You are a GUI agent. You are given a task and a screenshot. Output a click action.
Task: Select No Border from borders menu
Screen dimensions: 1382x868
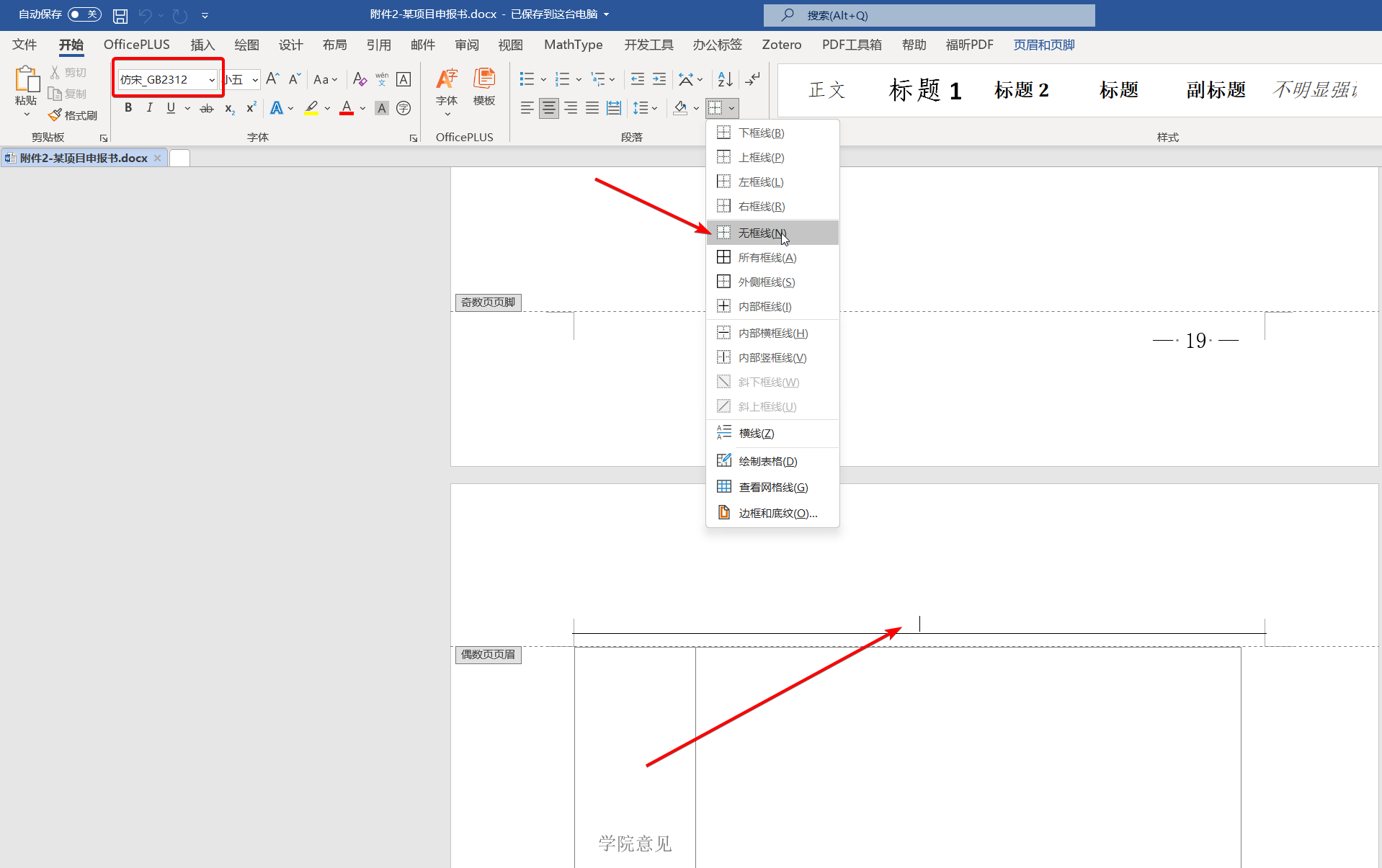pos(762,233)
